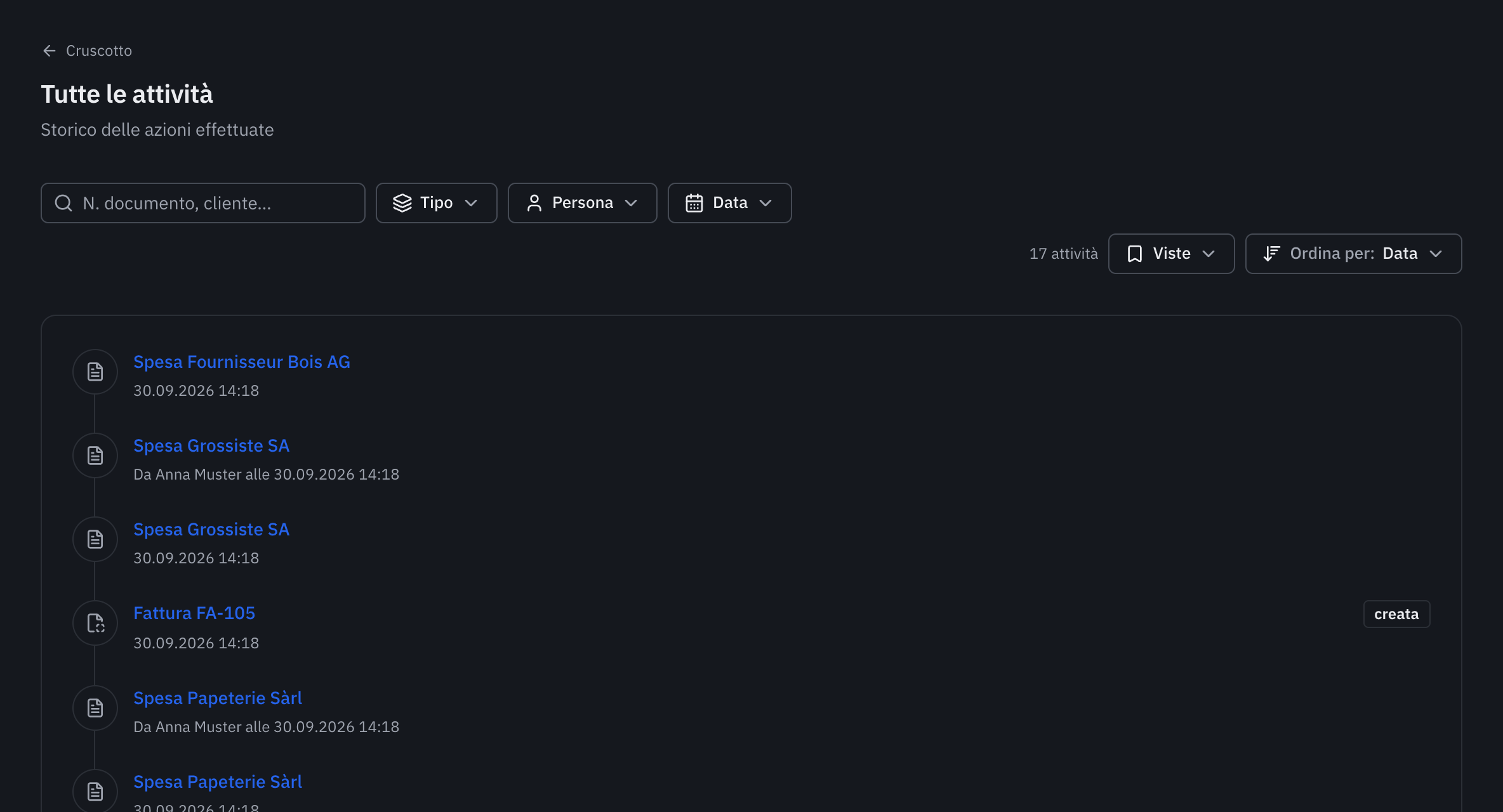
Task: Focus the N. documento, cliente search field
Action: (203, 203)
